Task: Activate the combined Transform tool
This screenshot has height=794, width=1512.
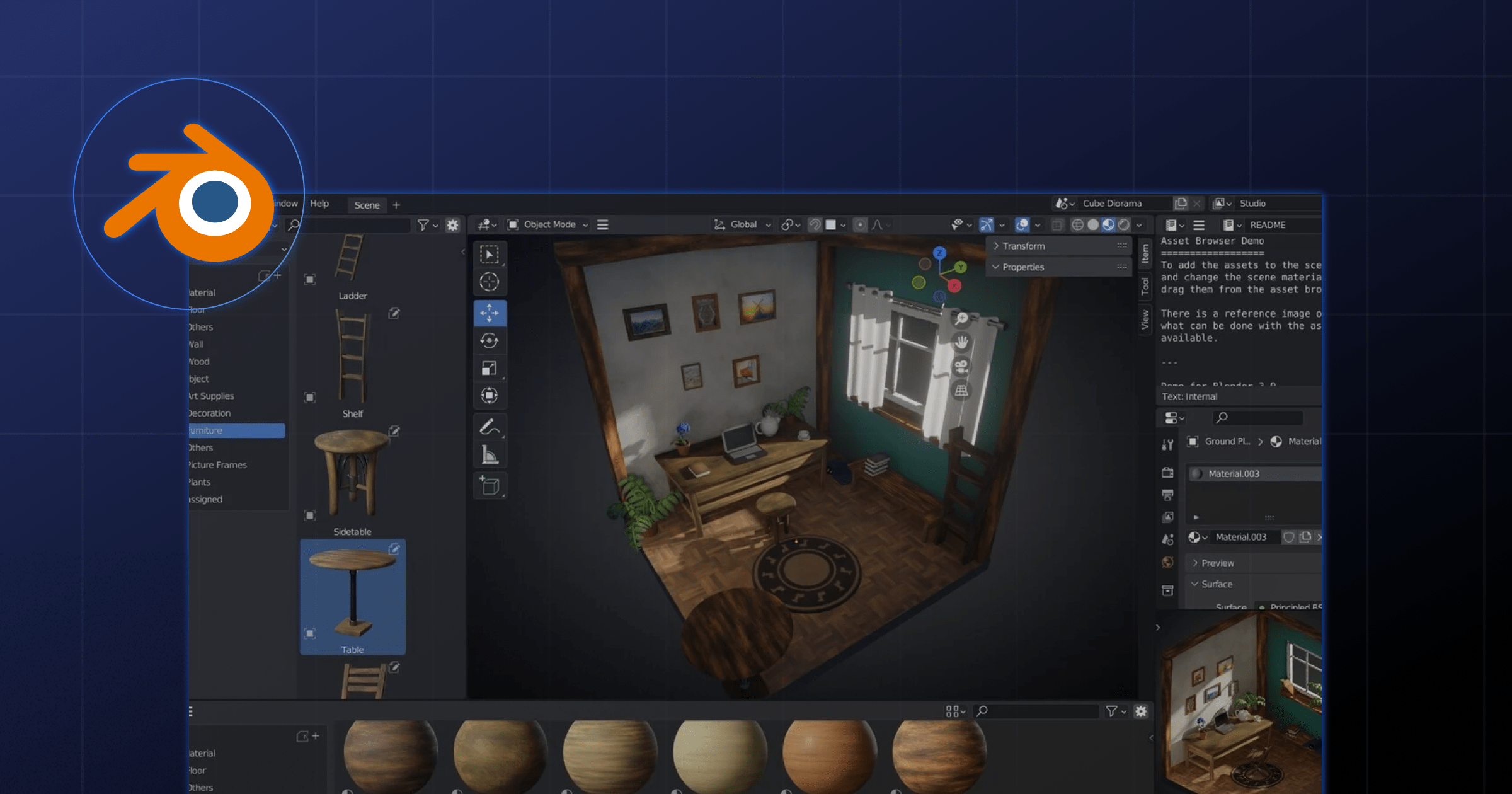Action: tap(490, 396)
